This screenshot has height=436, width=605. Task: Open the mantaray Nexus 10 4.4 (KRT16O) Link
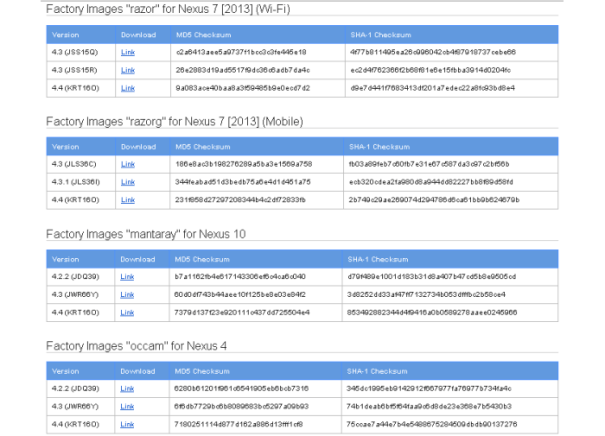coord(127,313)
